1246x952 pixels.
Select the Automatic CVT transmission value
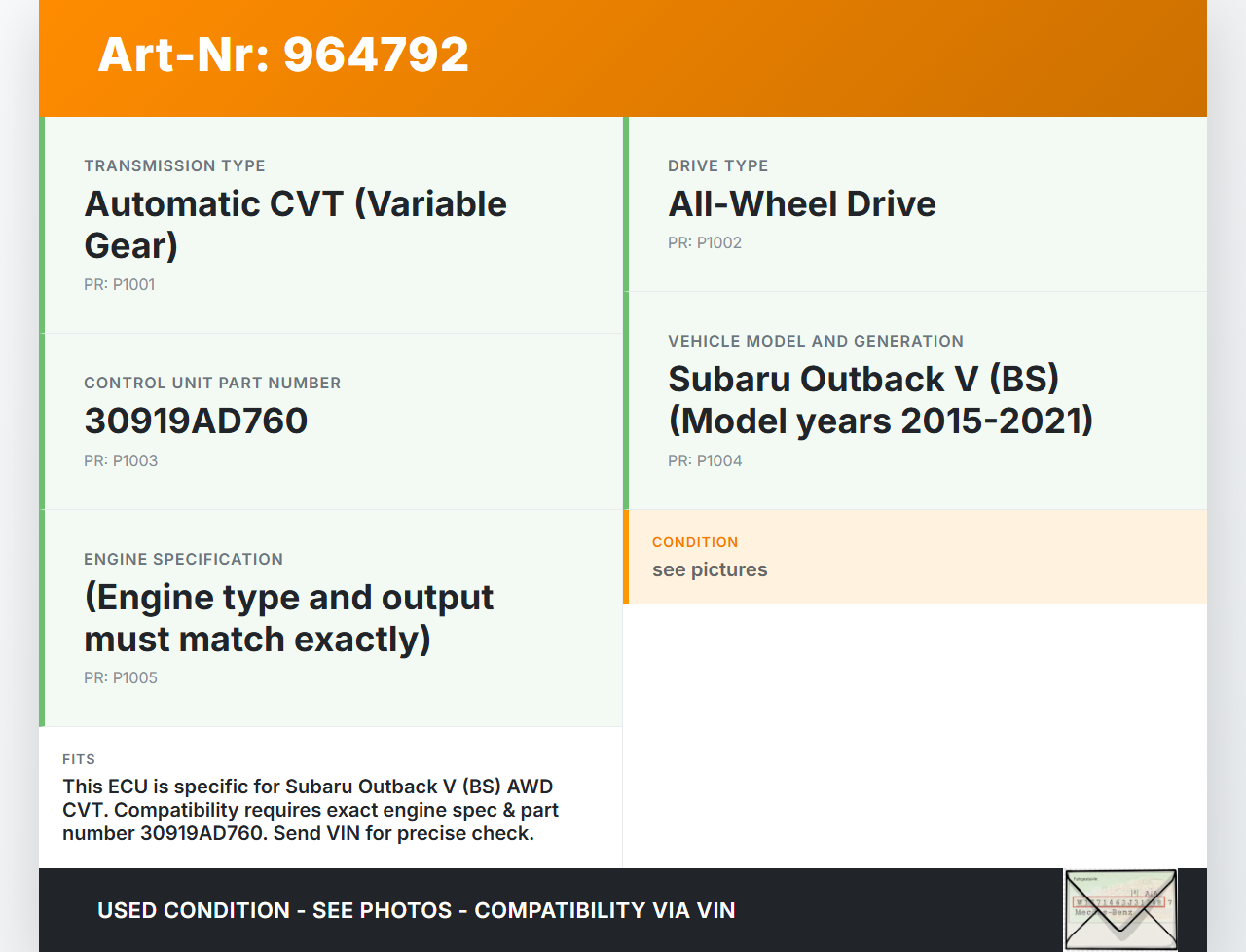click(295, 225)
